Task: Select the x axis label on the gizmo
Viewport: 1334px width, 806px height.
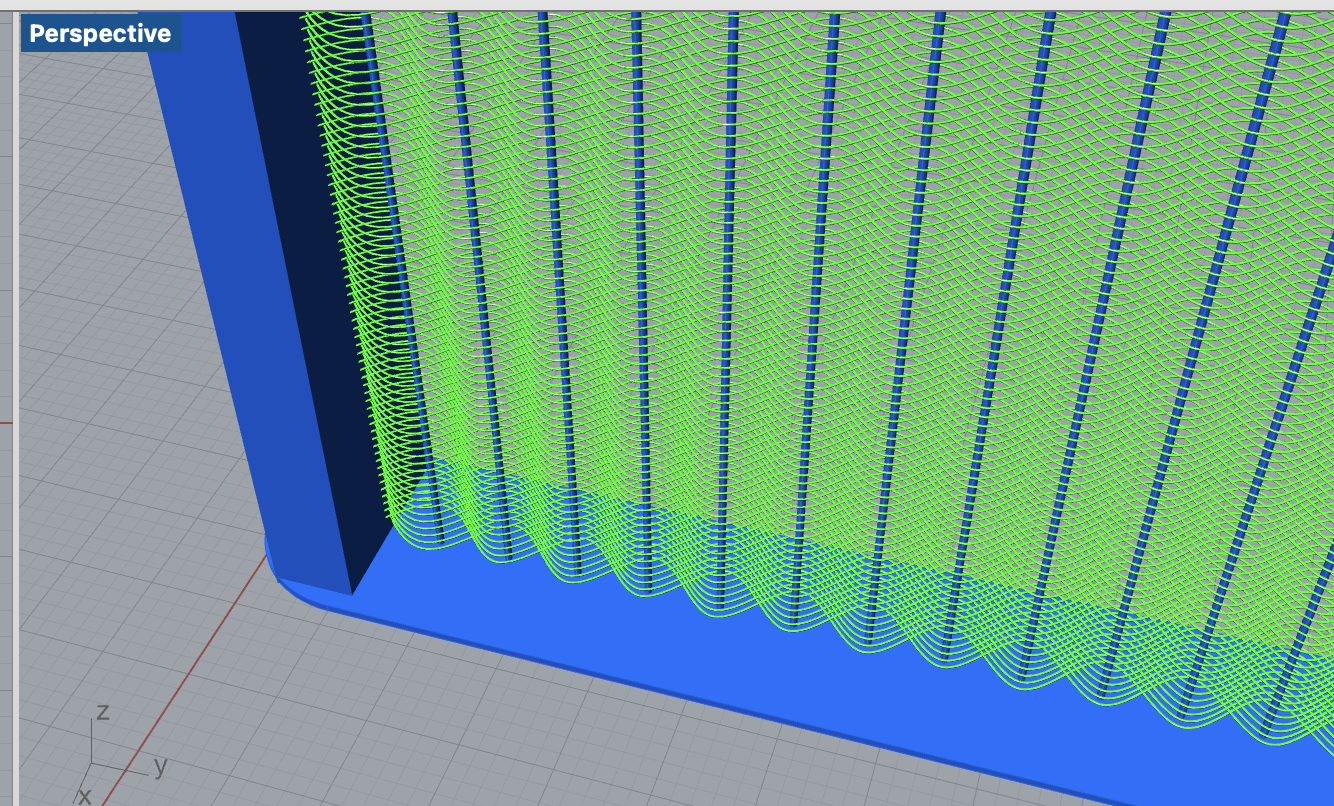Action: [85, 795]
